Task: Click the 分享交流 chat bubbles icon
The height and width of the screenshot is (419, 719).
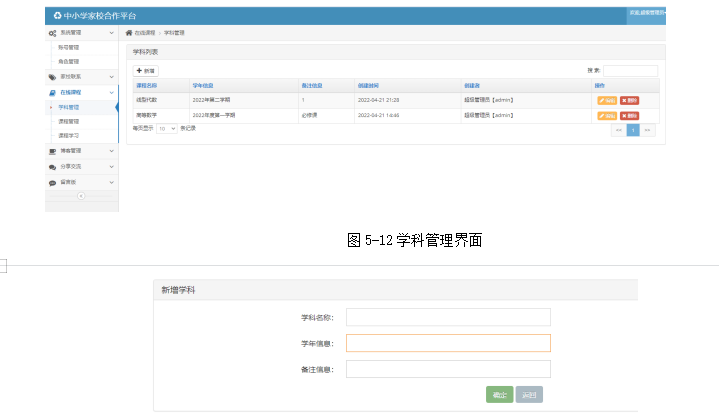Action: tap(52, 167)
